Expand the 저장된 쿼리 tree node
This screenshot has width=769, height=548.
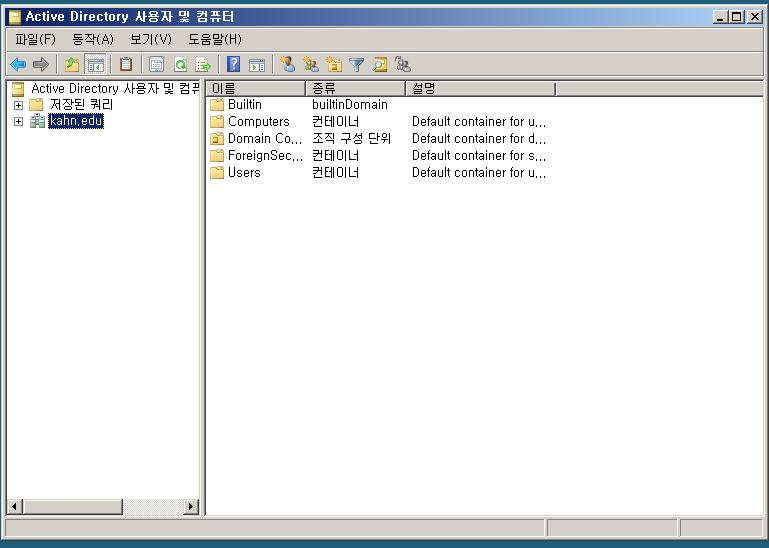coord(19,105)
